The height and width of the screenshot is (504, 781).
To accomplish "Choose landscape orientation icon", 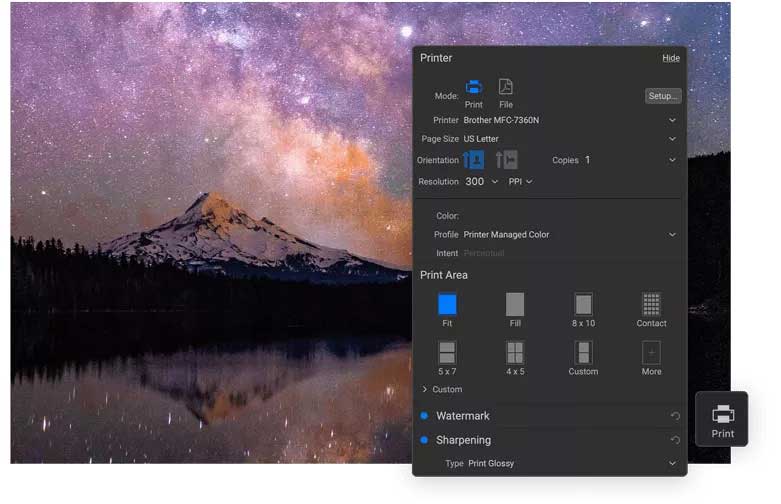I will tap(507, 160).
